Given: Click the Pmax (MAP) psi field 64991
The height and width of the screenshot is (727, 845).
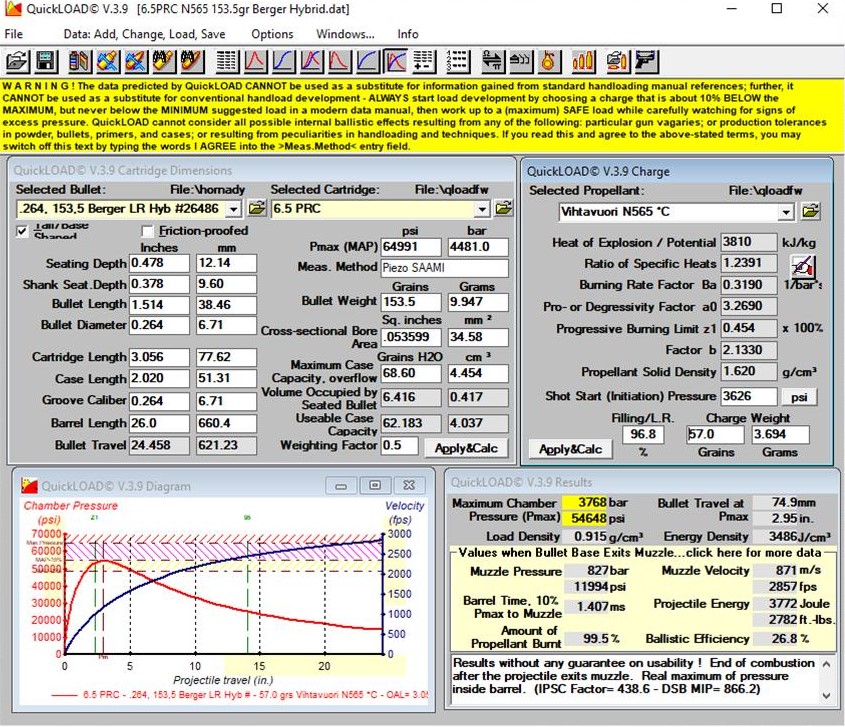Looking at the screenshot, I should (411, 247).
